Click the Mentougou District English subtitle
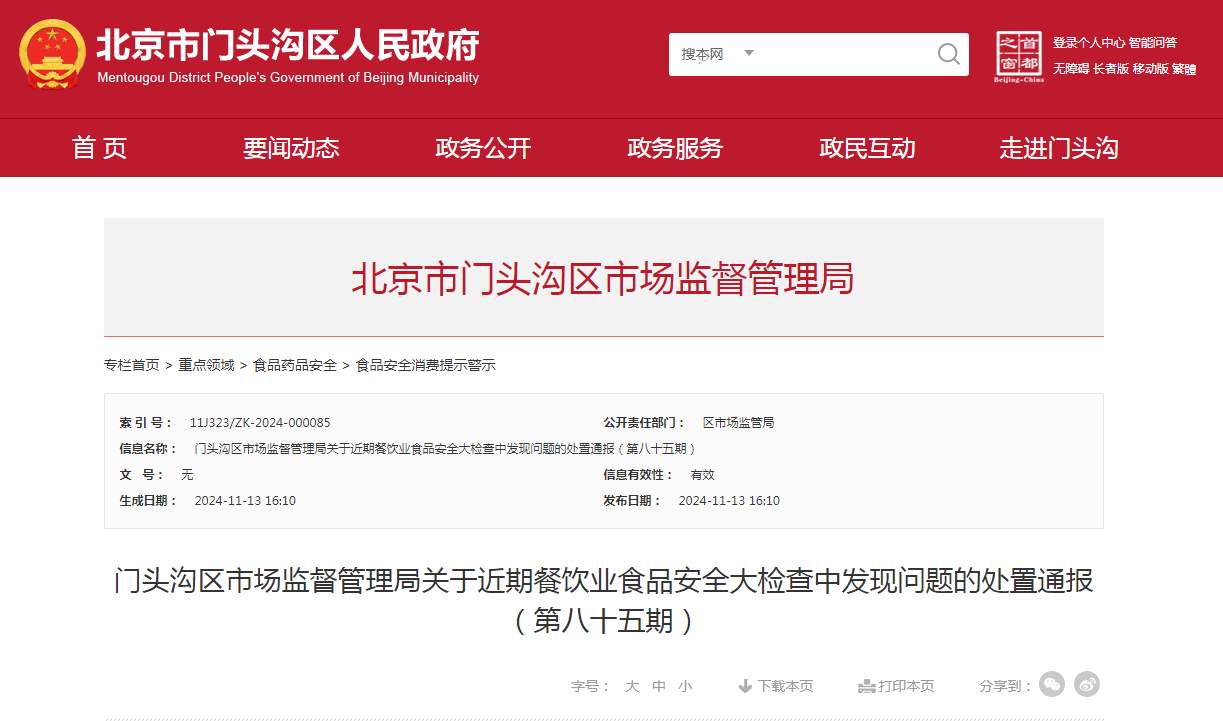Screen dimensions: 1223x721 [288, 78]
